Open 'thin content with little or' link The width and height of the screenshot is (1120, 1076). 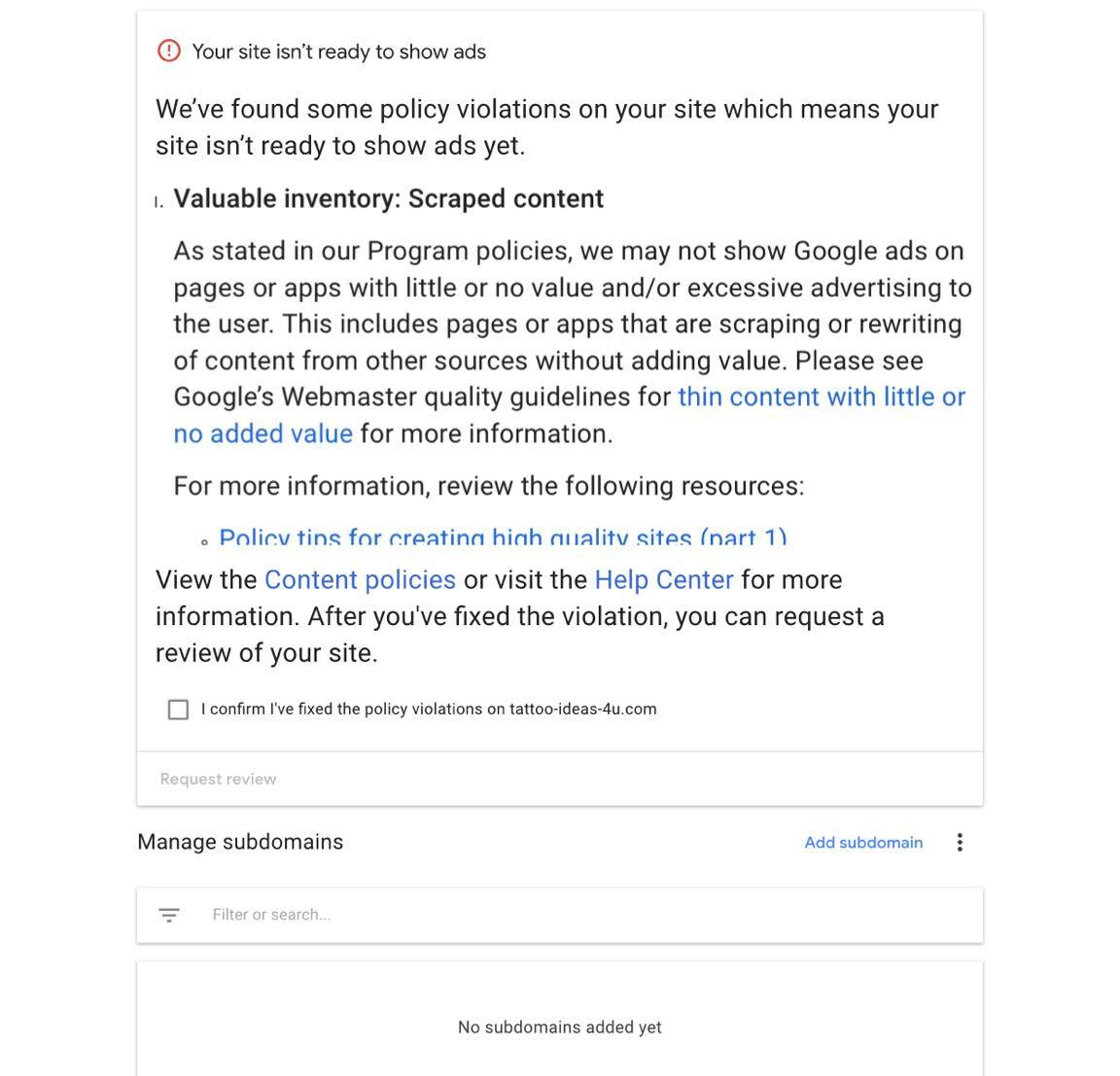(x=821, y=397)
